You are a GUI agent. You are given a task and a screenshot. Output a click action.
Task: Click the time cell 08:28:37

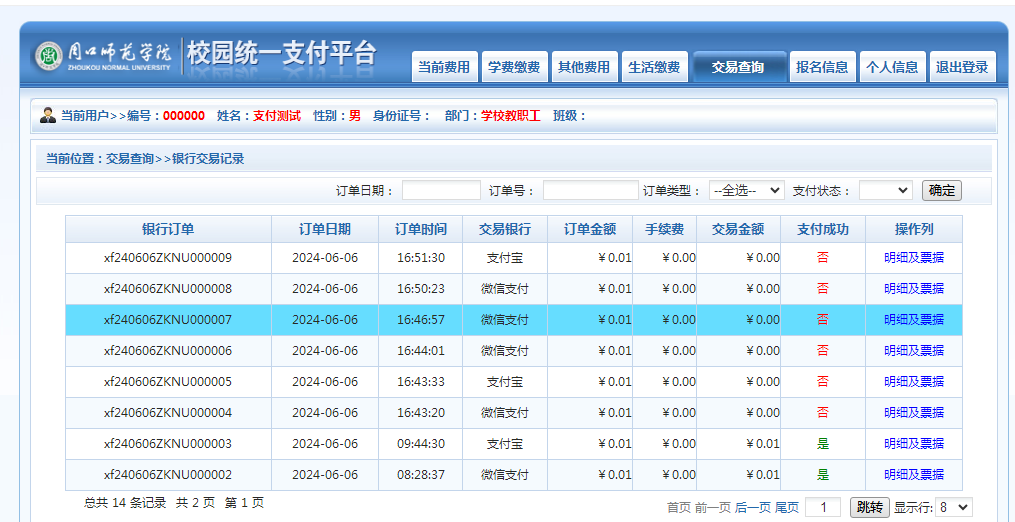pos(421,475)
